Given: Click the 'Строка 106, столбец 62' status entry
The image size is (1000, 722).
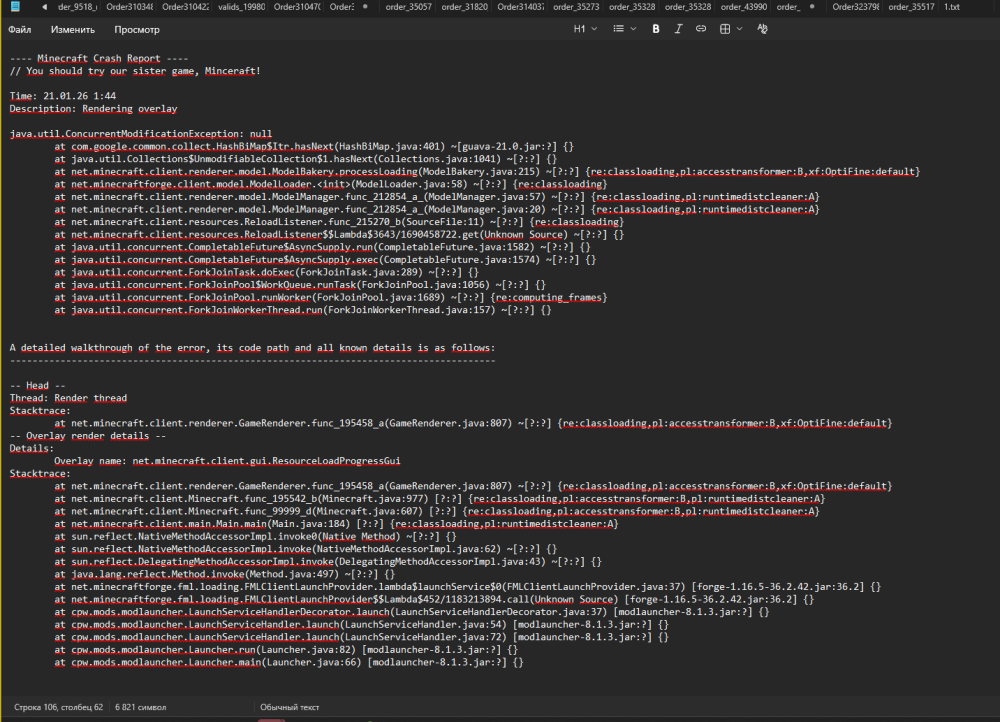Looking at the screenshot, I should click(59, 707).
